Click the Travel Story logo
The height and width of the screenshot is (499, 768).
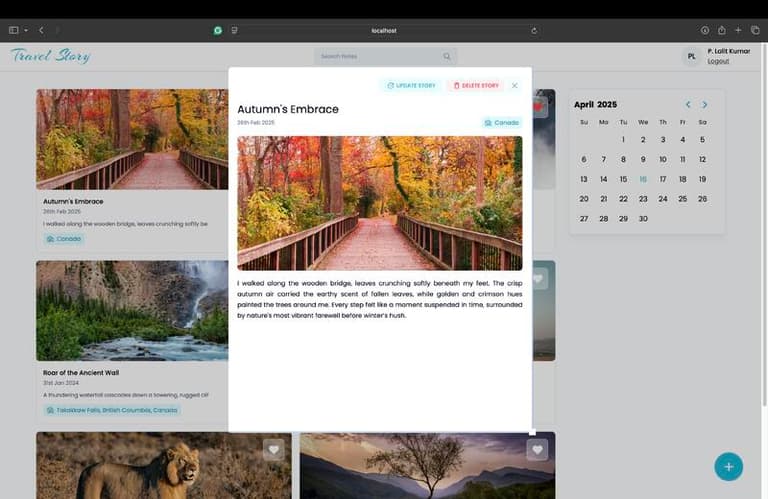click(50, 56)
